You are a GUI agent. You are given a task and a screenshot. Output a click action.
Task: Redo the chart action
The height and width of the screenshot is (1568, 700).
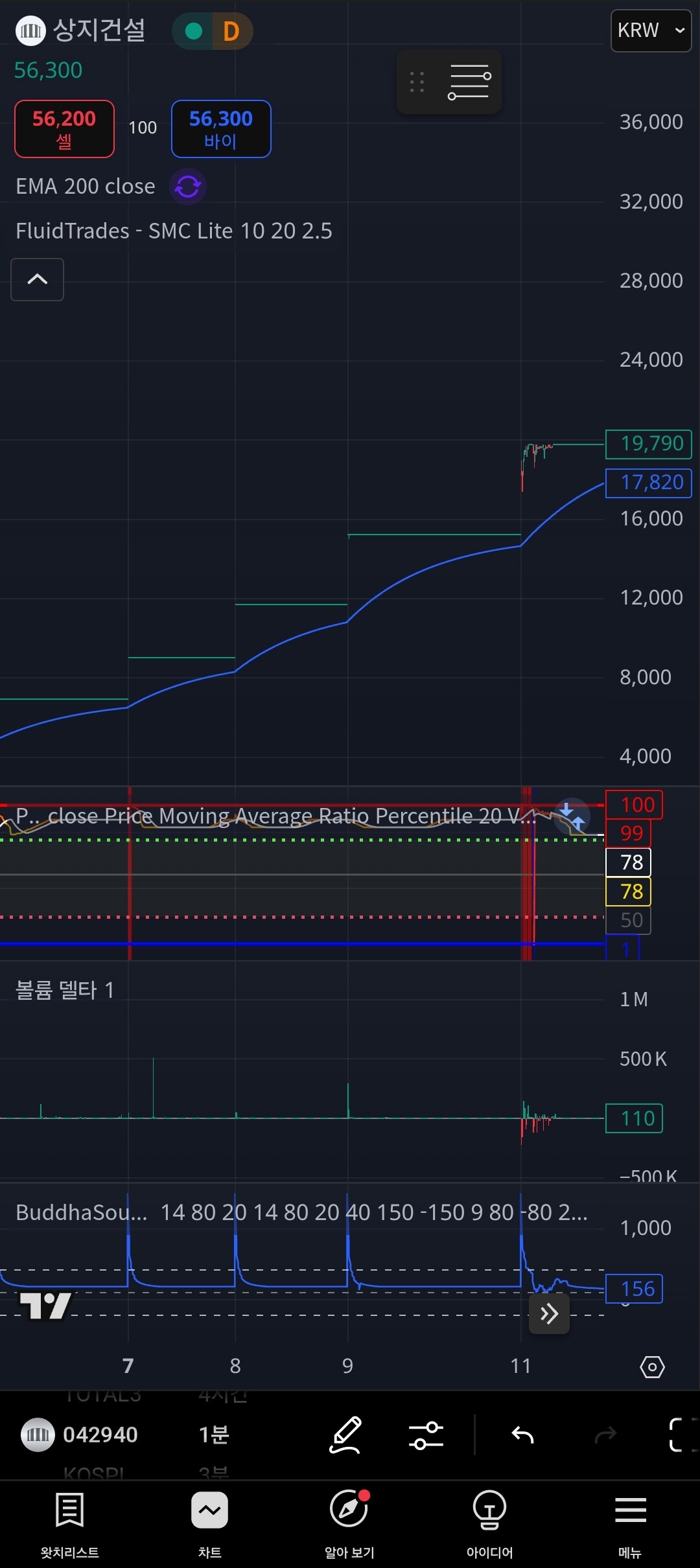pyautogui.click(x=605, y=1436)
